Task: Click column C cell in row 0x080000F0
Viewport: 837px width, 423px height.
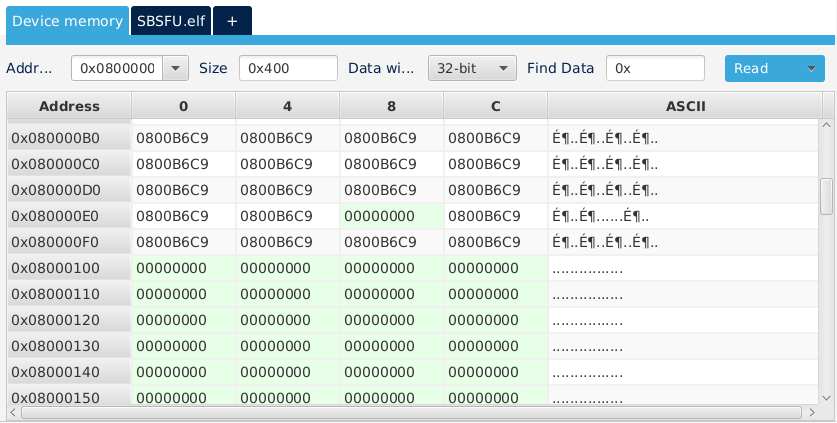Action: 495,242
